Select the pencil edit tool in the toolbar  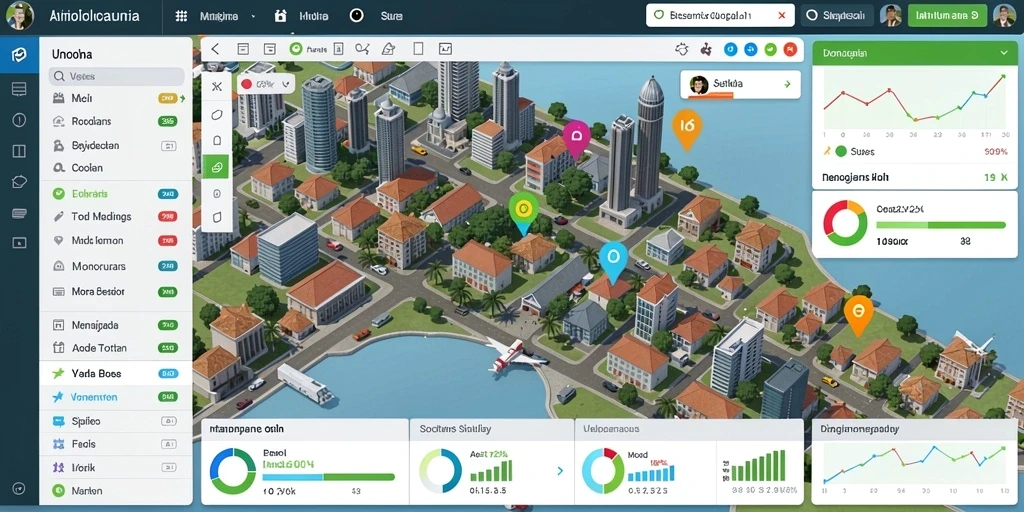[x=388, y=49]
